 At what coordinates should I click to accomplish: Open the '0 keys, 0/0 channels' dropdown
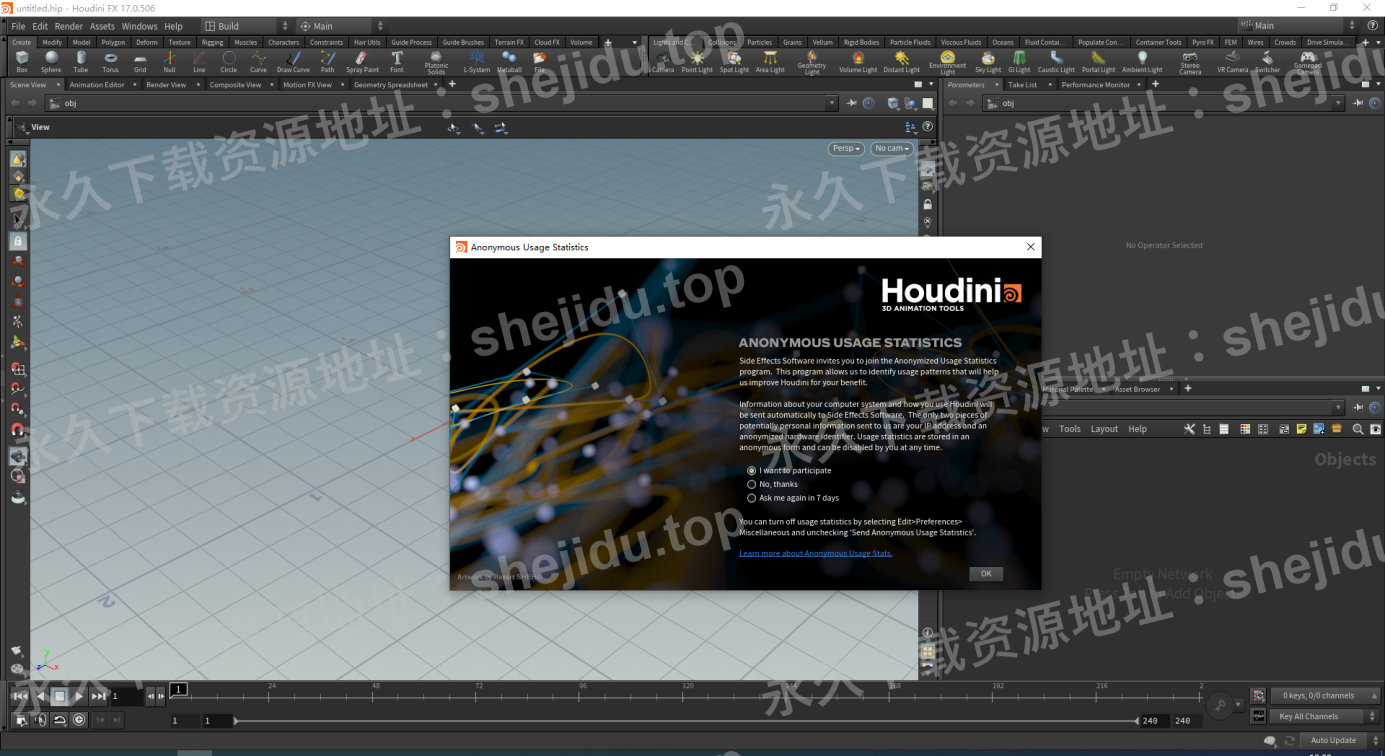click(x=1325, y=695)
